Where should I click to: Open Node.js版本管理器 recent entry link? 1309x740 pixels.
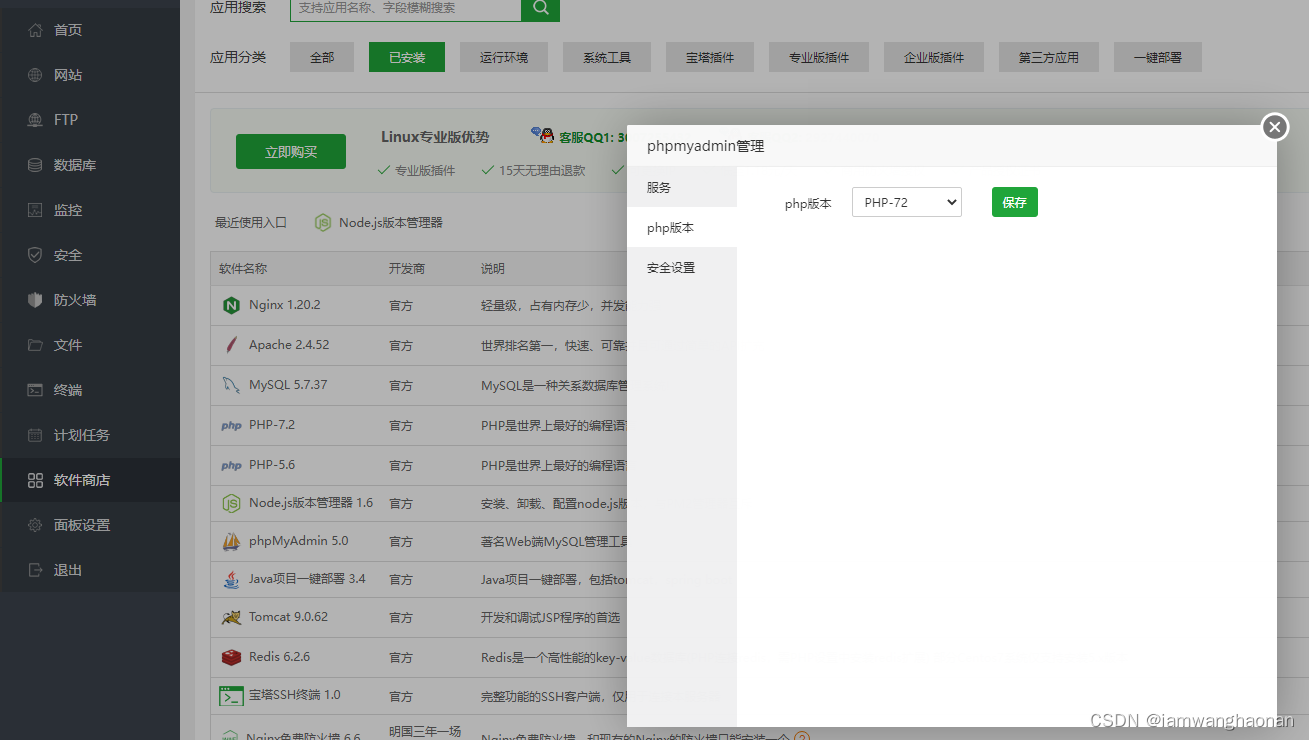coord(390,223)
